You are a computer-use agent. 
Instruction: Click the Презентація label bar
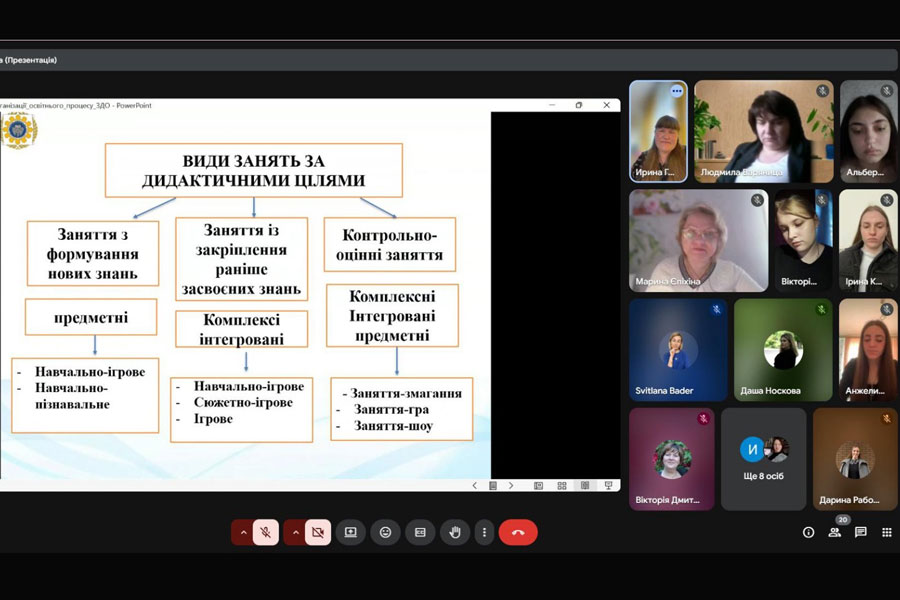(x=448, y=60)
